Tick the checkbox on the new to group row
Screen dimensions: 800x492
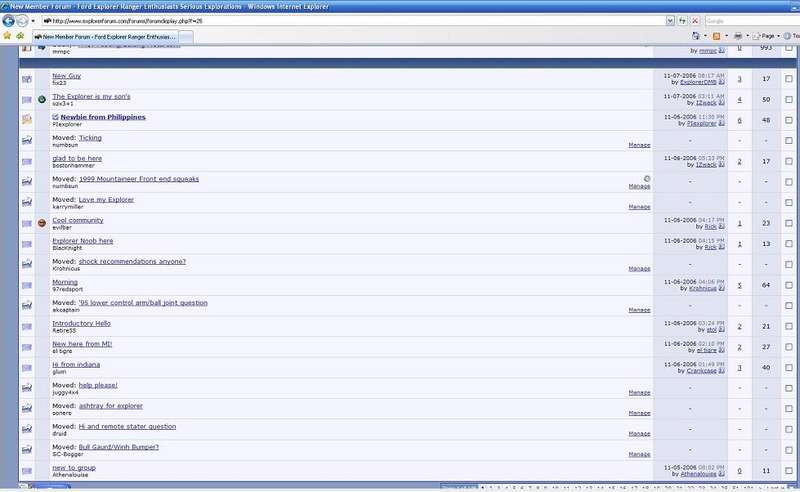789,470
